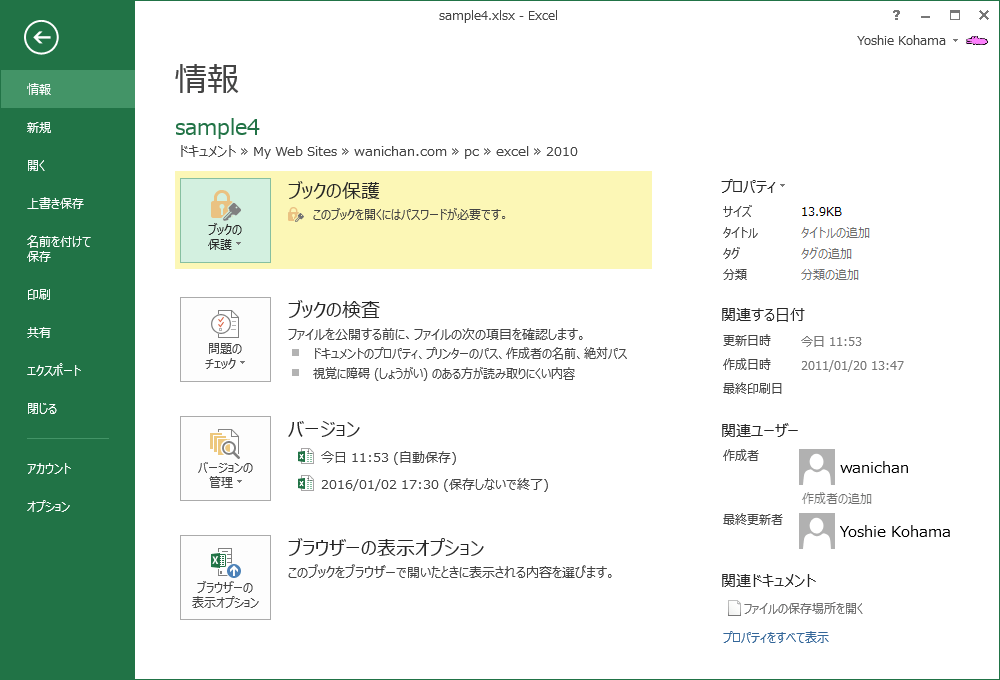This screenshot has width=1000, height=680.
Task: Click the wanichan author avatar
Action: pos(816,466)
